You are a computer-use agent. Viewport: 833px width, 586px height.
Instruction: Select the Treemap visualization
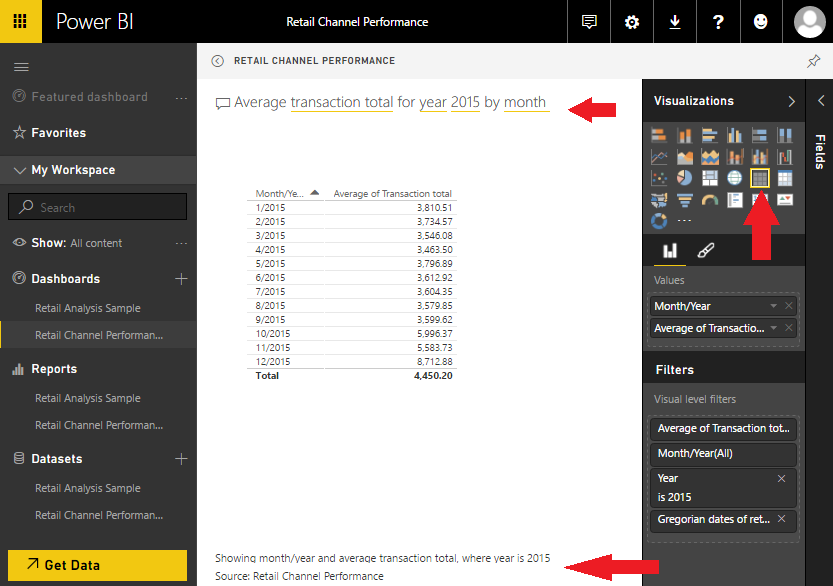click(708, 177)
